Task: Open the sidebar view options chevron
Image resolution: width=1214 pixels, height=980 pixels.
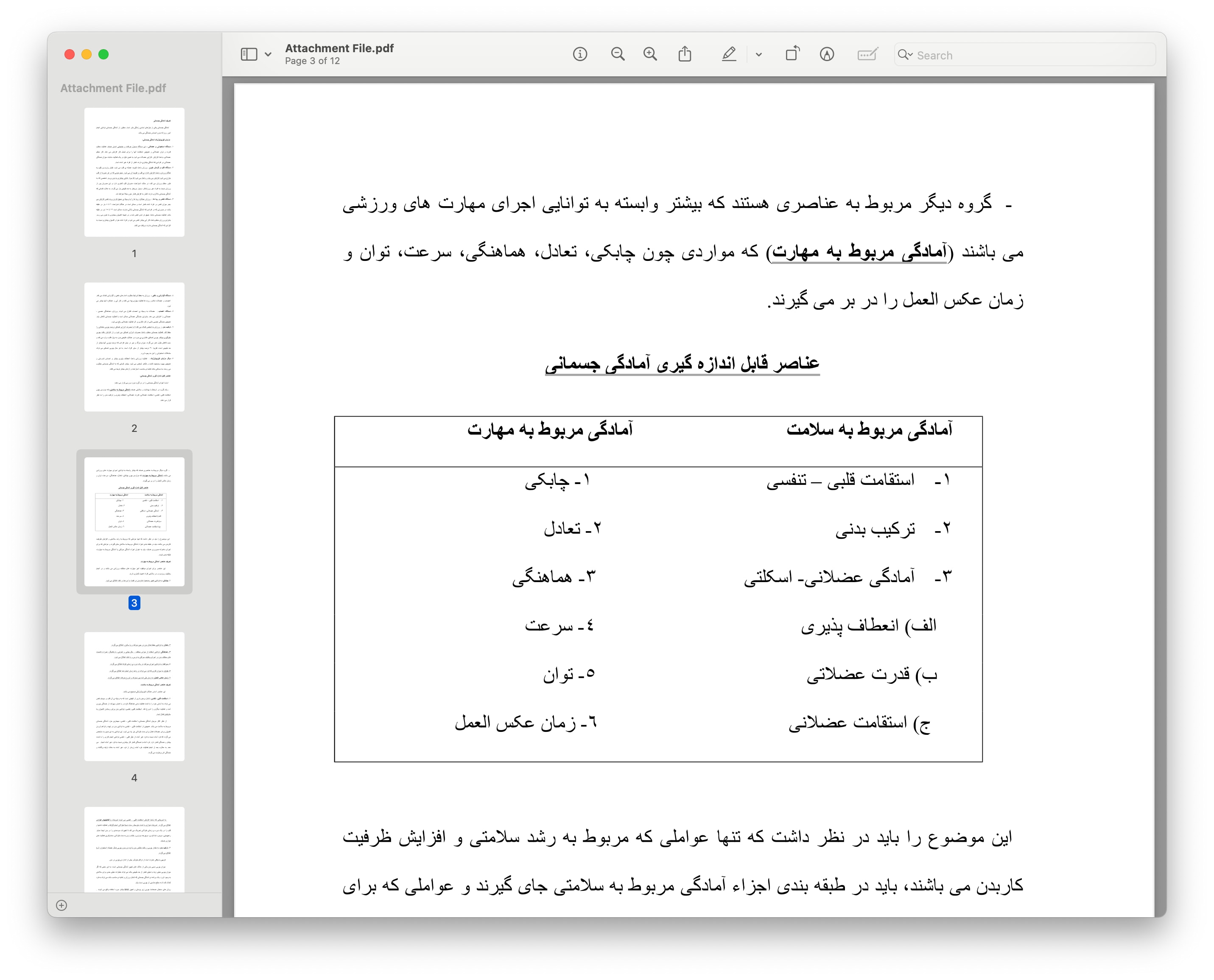Action: (x=268, y=55)
